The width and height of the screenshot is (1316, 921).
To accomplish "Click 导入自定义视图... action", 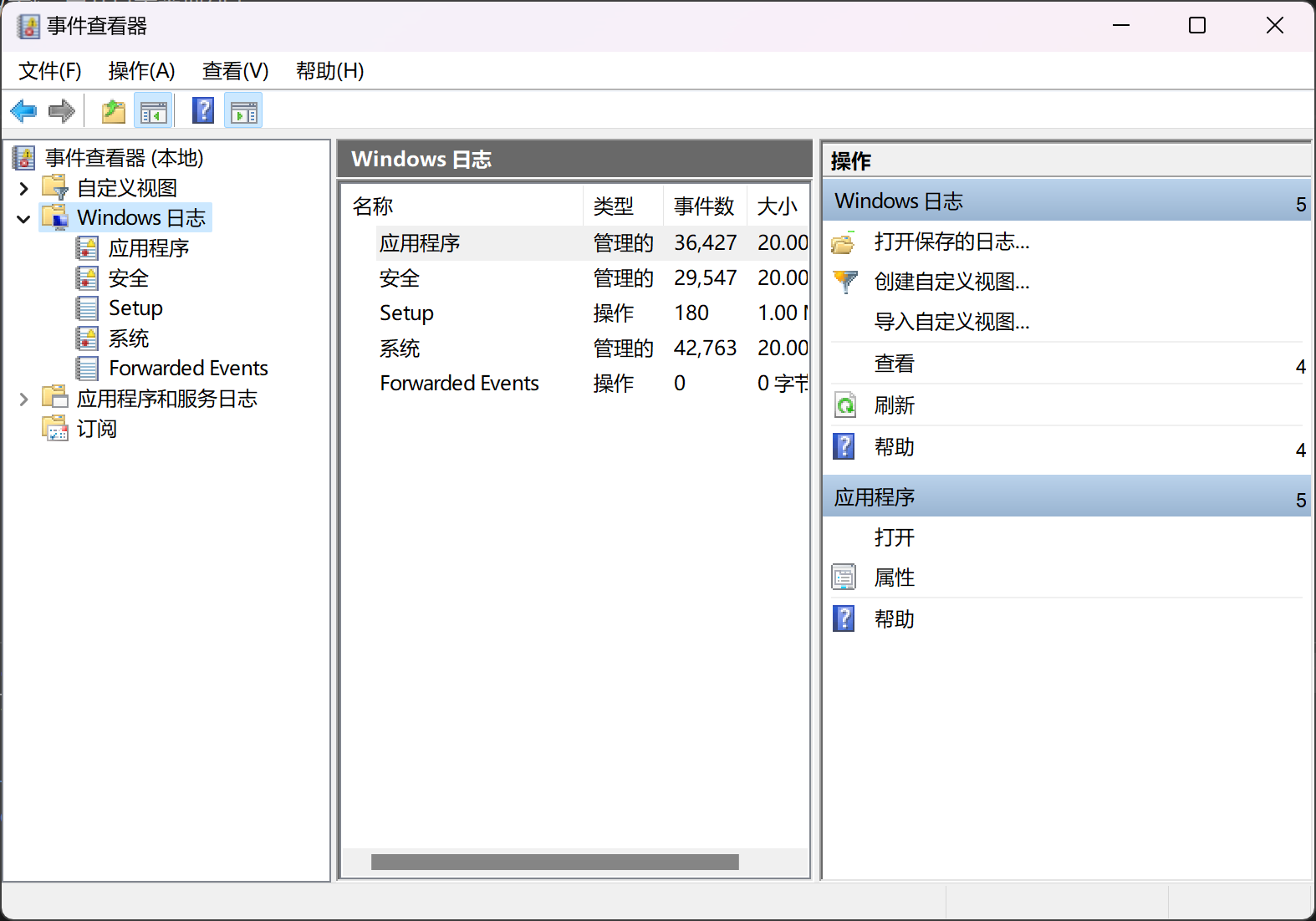I will (x=952, y=322).
